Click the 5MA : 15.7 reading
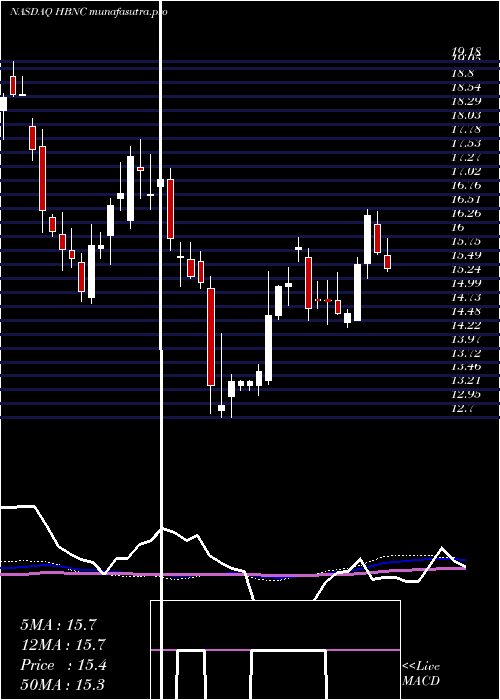 [58, 625]
